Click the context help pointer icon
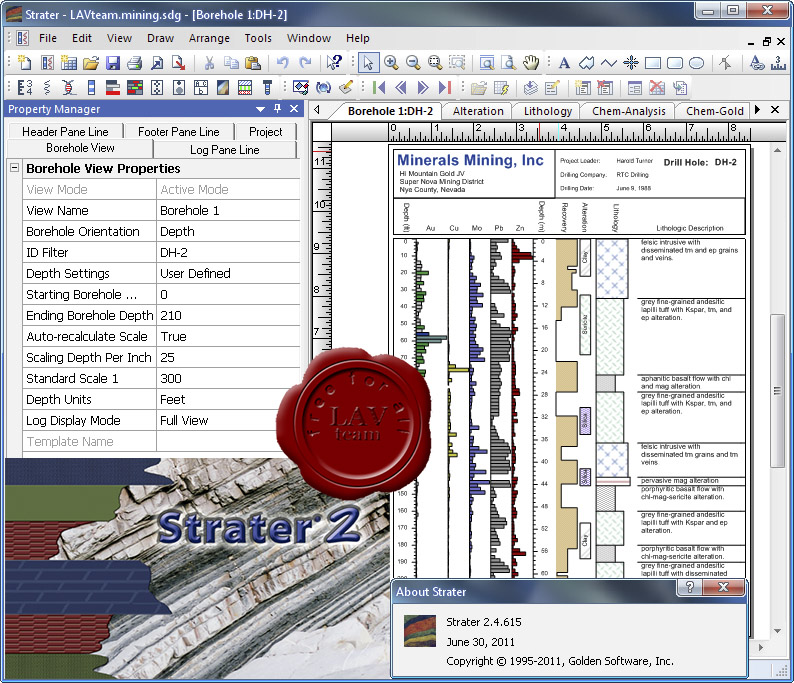The width and height of the screenshot is (794, 683). [x=334, y=63]
